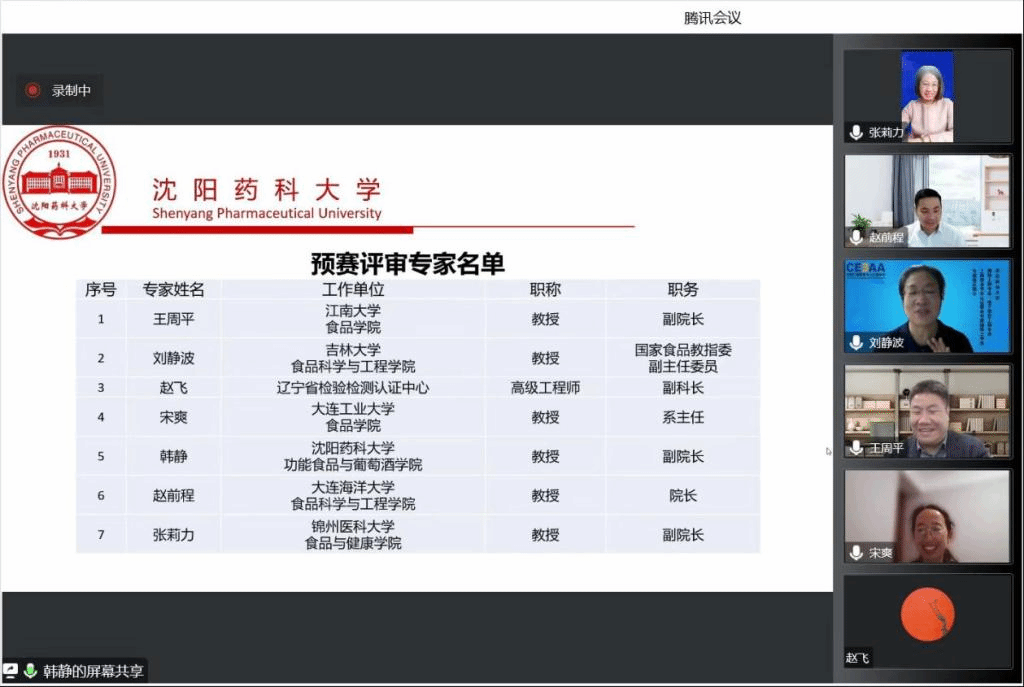Click the screen share icon at bottom left
This screenshot has width=1024, height=687.
[11, 671]
